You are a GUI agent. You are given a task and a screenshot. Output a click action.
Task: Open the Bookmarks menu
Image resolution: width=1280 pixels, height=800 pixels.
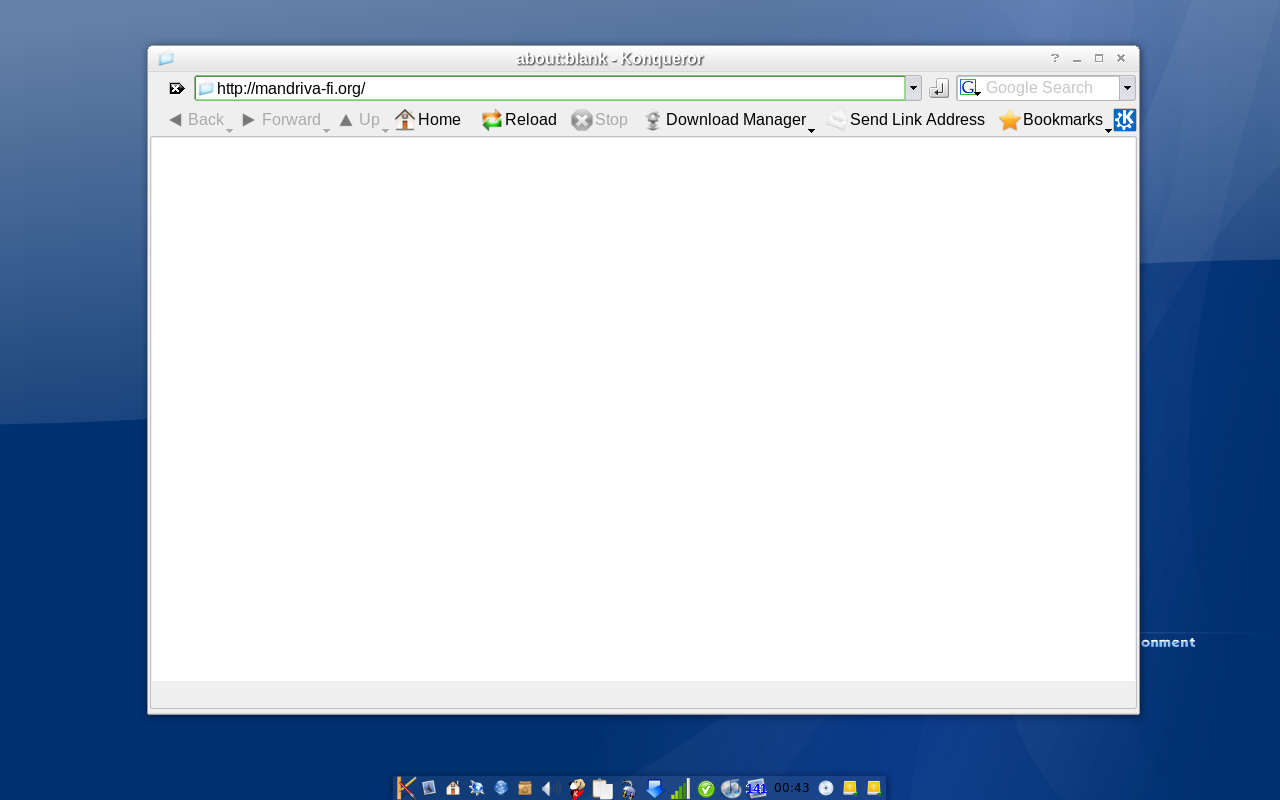1051,120
